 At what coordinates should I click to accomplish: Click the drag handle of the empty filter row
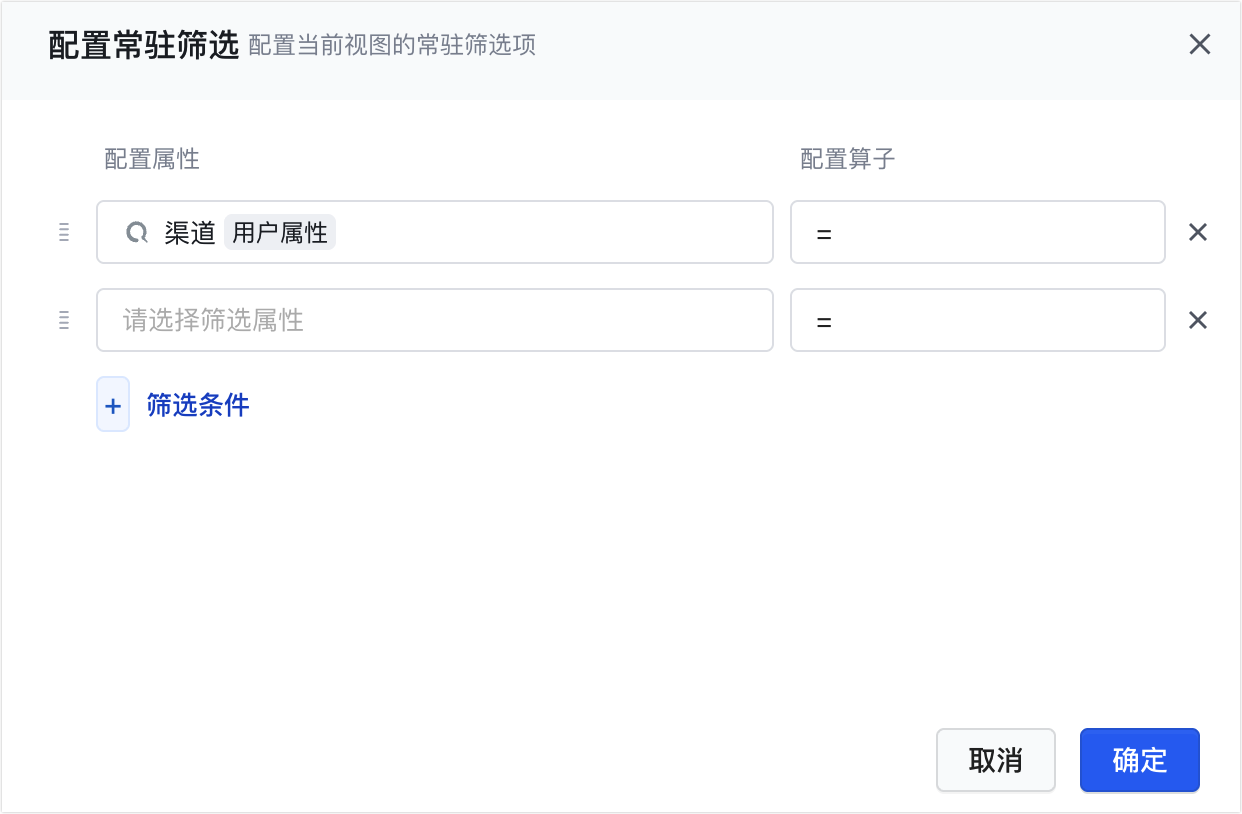pos(64,321)
